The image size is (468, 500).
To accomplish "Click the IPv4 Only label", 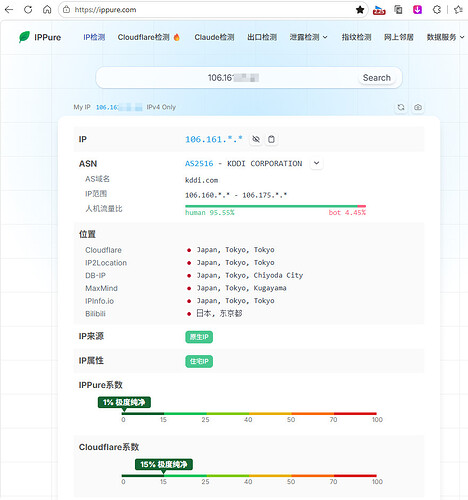I will [161, 107].
